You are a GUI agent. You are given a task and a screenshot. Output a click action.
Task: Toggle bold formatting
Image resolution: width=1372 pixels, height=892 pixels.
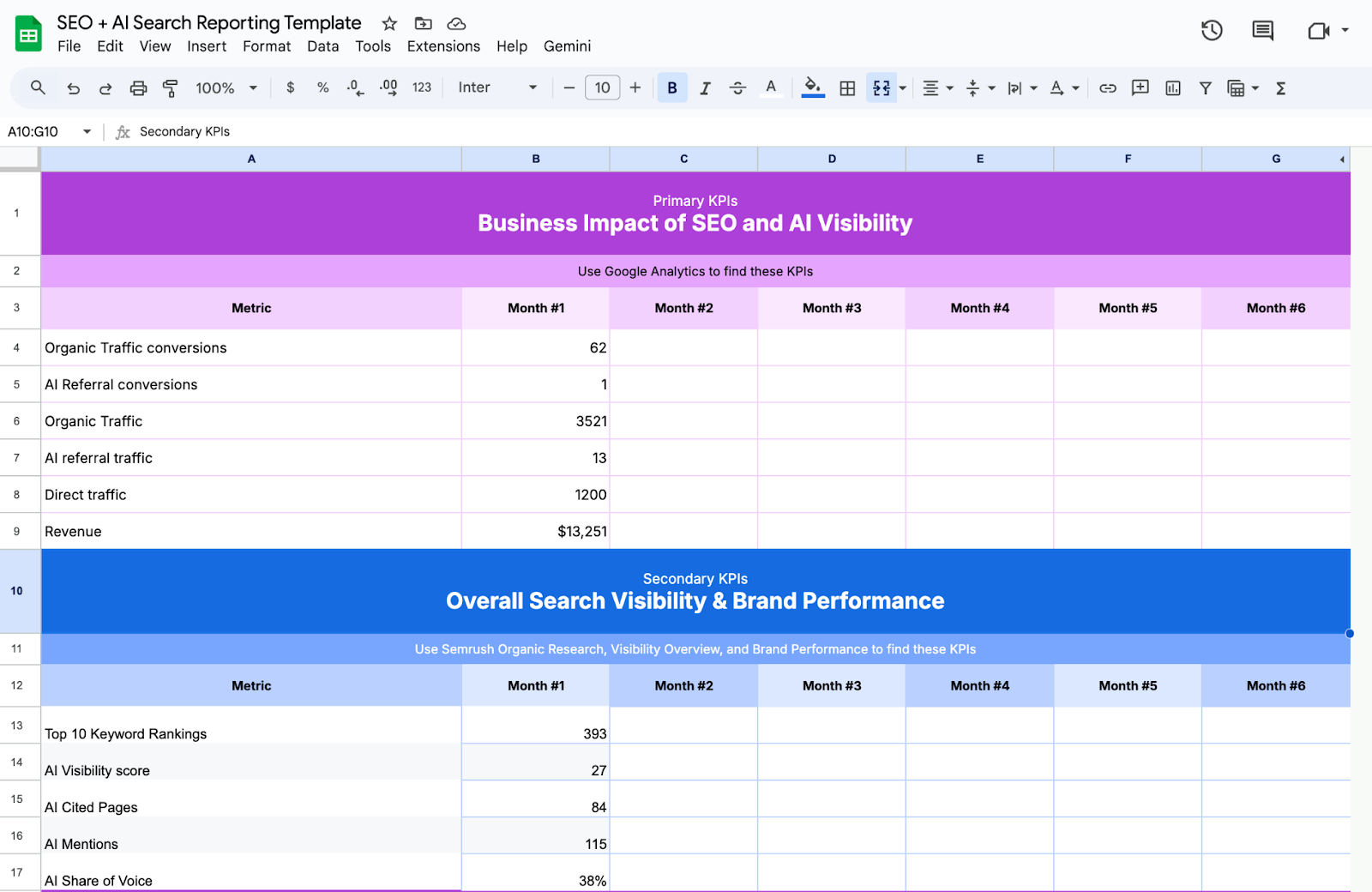click(672, 87)
